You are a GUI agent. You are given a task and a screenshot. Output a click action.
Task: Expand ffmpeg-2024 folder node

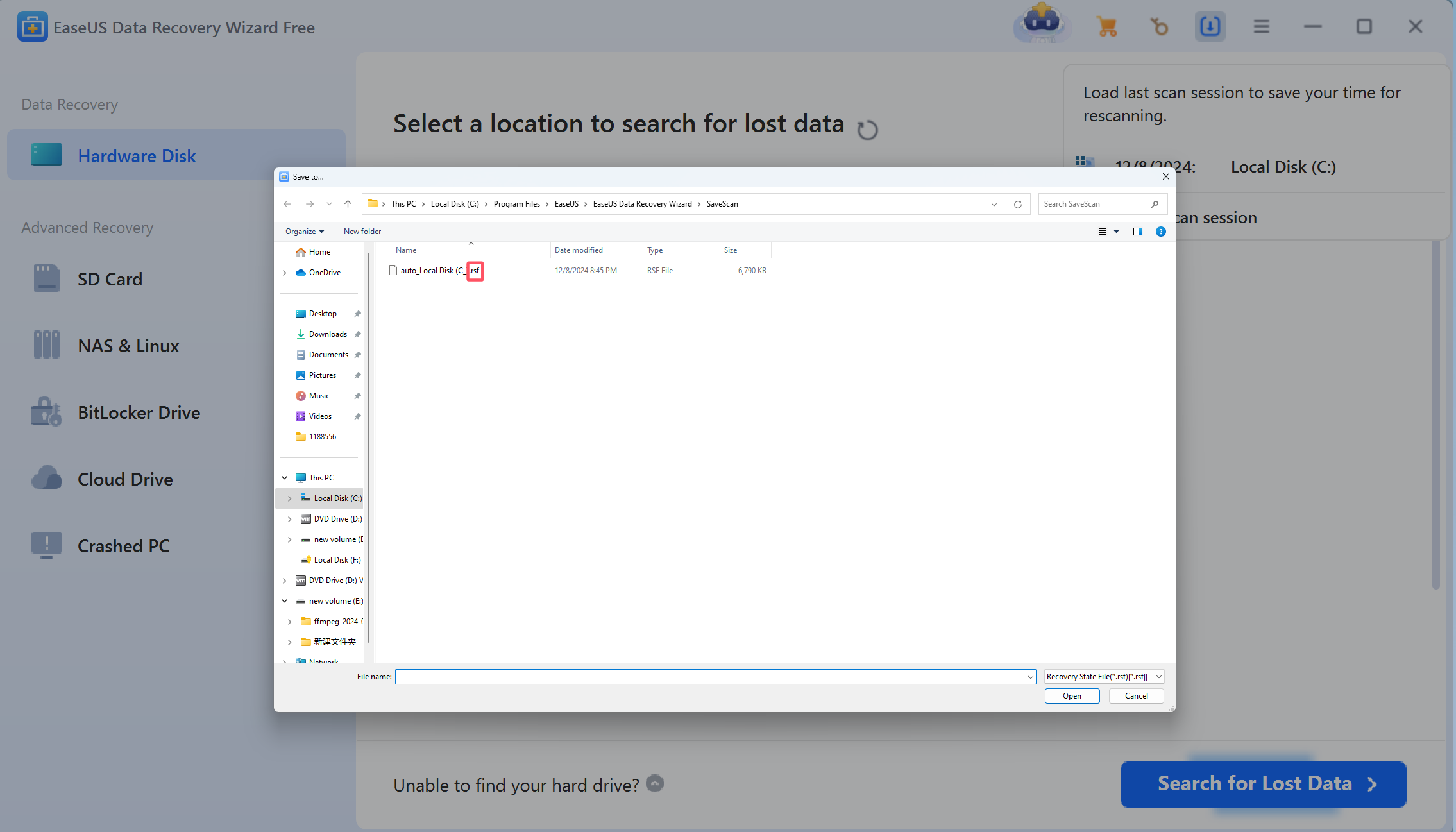(x=290, y=622)
